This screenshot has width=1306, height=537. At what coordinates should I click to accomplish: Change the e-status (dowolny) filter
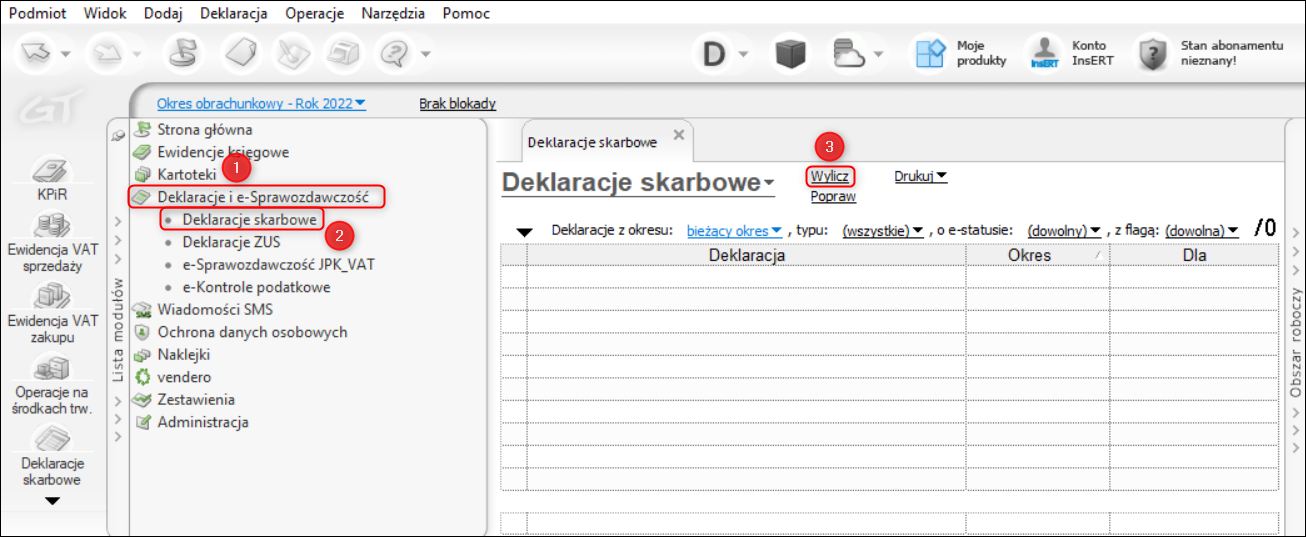point(1064,231)
